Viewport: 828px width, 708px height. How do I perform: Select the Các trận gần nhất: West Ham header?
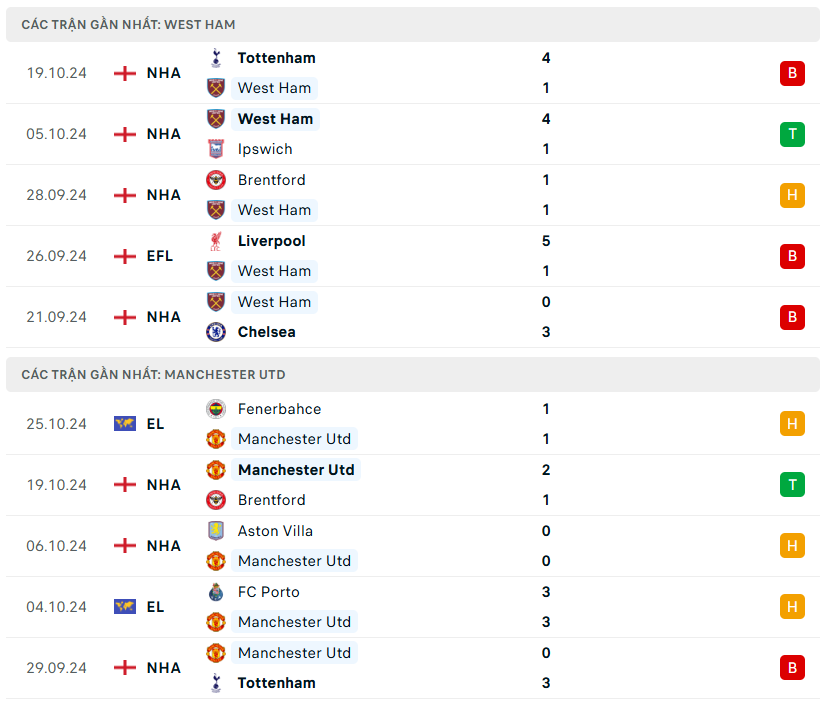[129, 24]
